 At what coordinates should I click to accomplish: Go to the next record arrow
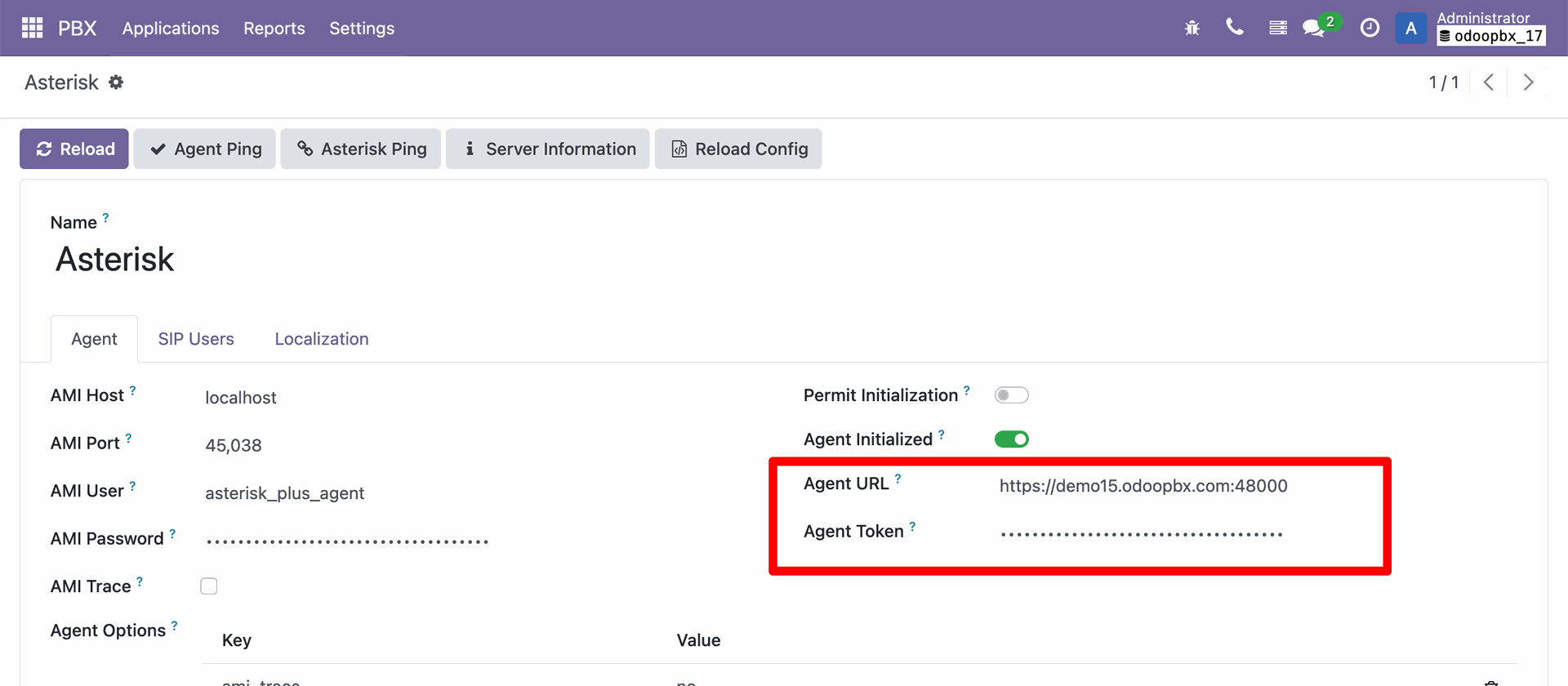tap(1528, 82)
